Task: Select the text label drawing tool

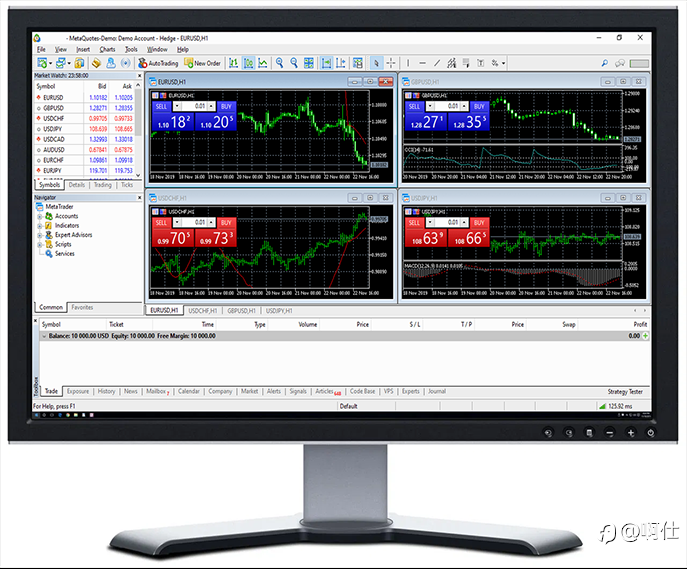Action: coord(481,63)
